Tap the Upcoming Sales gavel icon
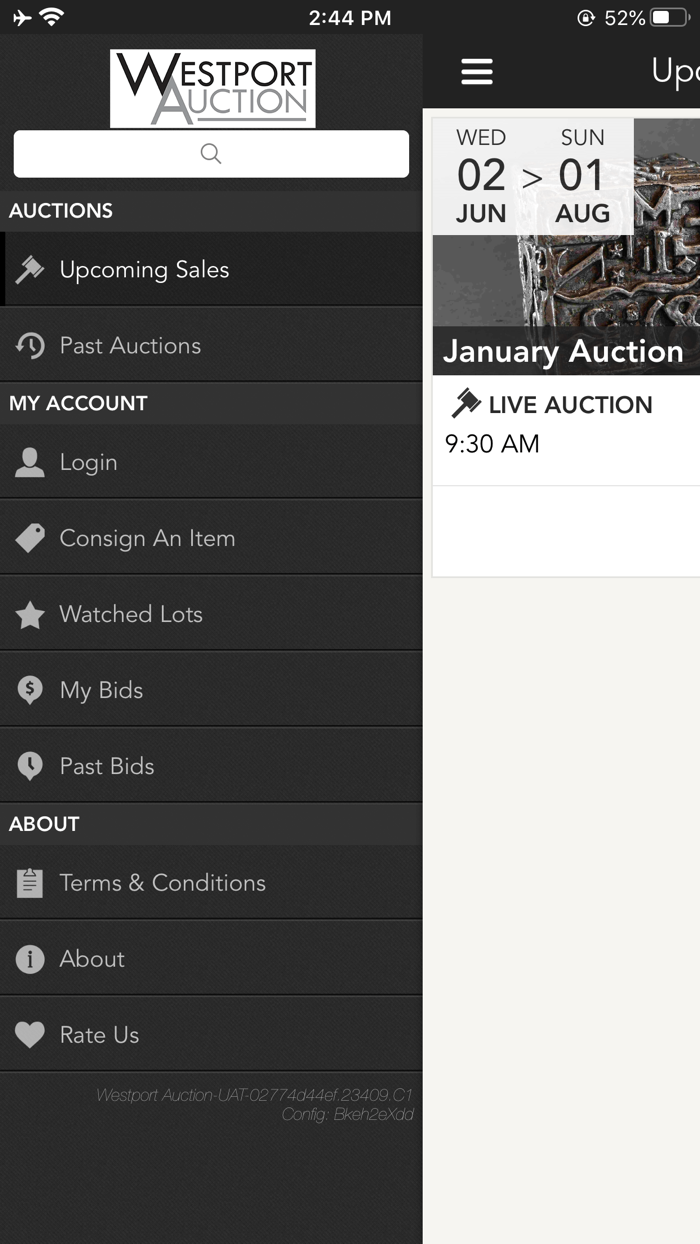The width and height of the screenshot is (700, 1244). [x=30, y=269]
